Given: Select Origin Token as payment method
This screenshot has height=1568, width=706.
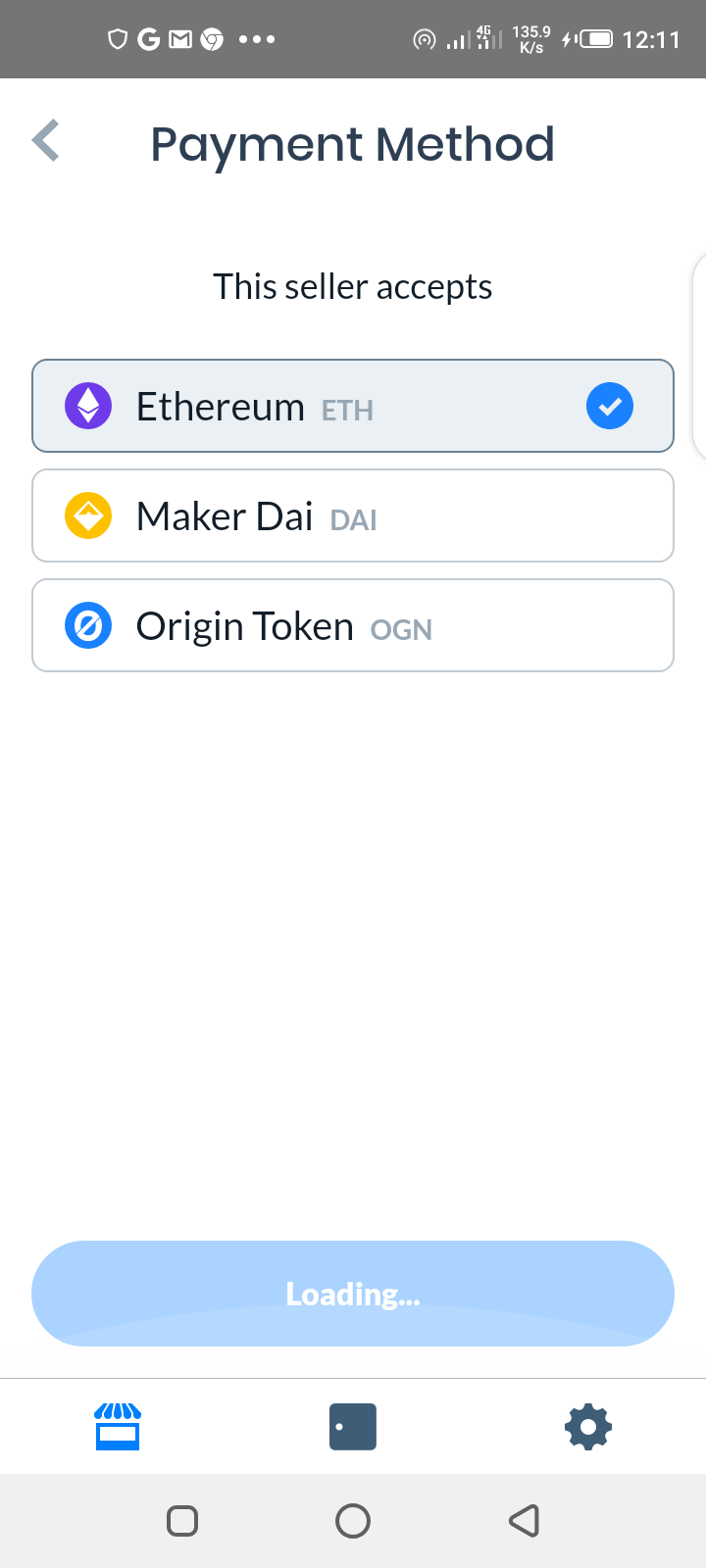Looking at the screenshot, I should (353, 625).
